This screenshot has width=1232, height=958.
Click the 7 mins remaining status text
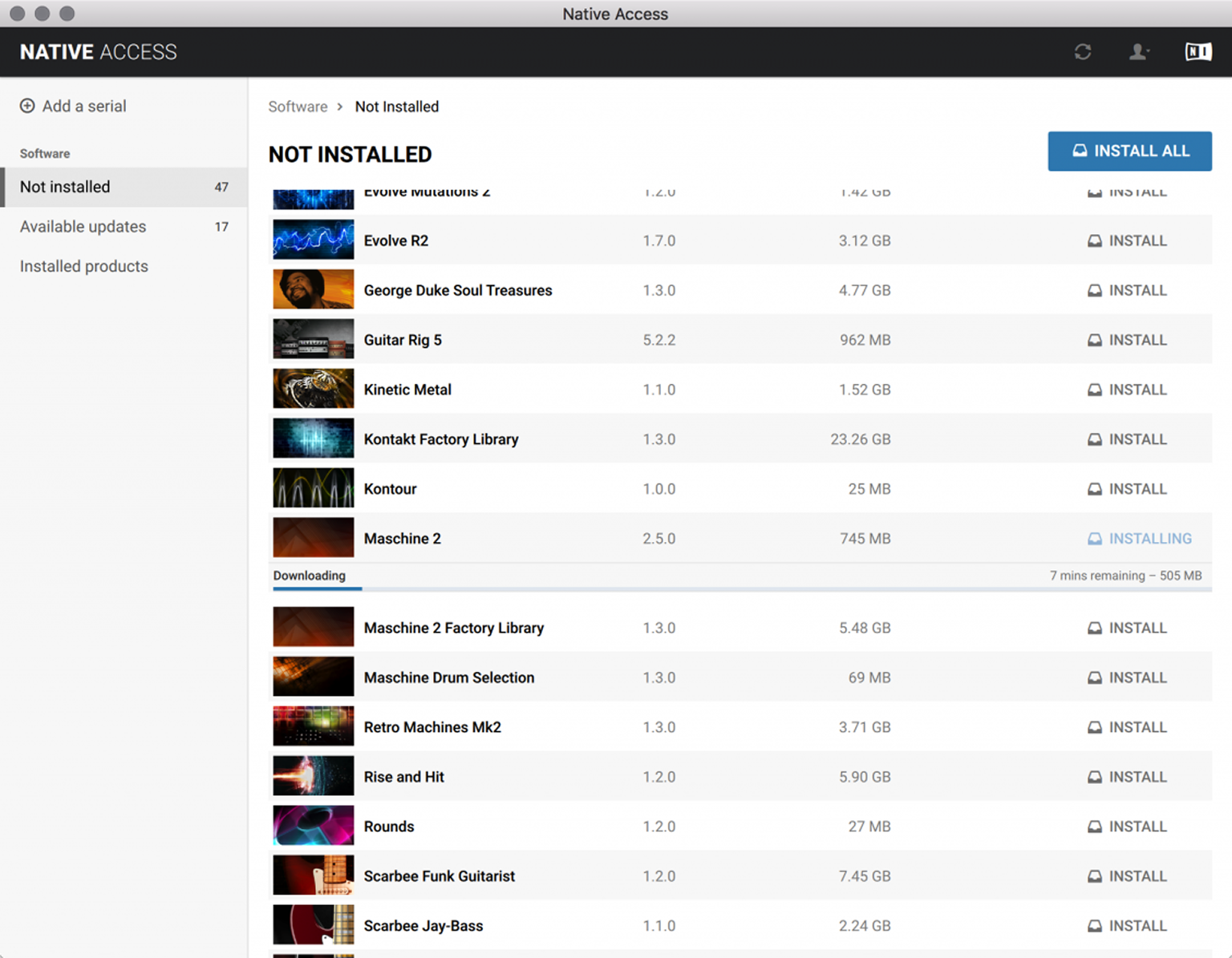click(1126, 576)
